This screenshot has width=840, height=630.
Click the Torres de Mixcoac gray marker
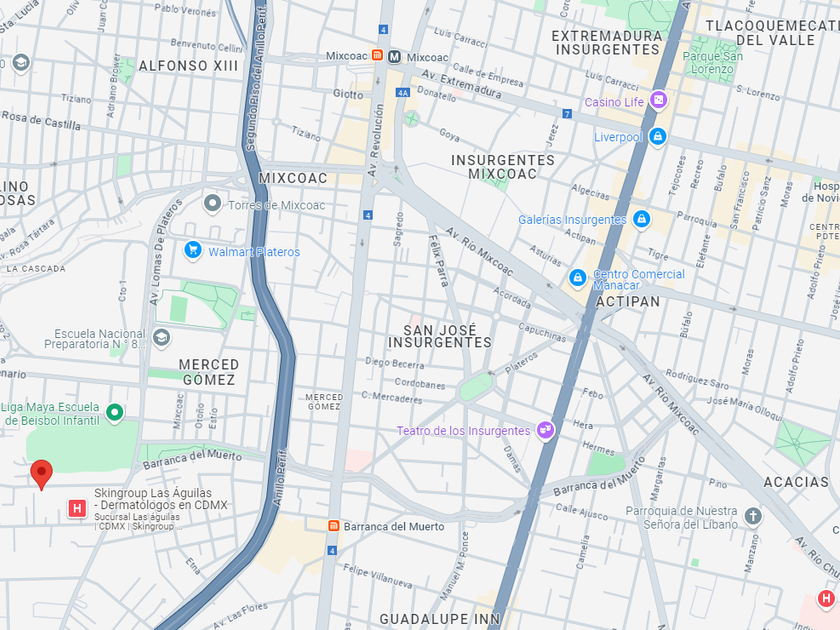click(213, 204)
